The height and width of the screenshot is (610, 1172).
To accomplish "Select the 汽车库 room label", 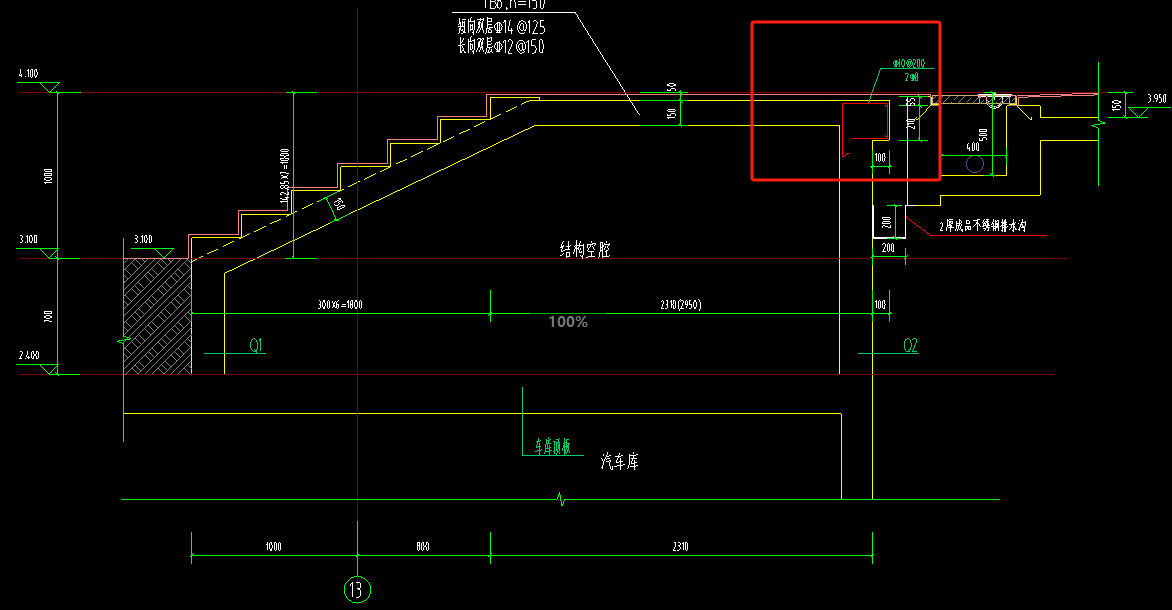I will 620,461.
